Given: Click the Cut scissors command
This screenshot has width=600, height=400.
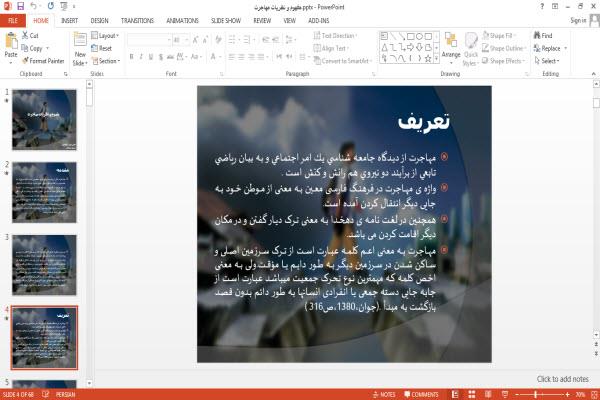Looking at the screenshot, I should (x=30, y=36).
